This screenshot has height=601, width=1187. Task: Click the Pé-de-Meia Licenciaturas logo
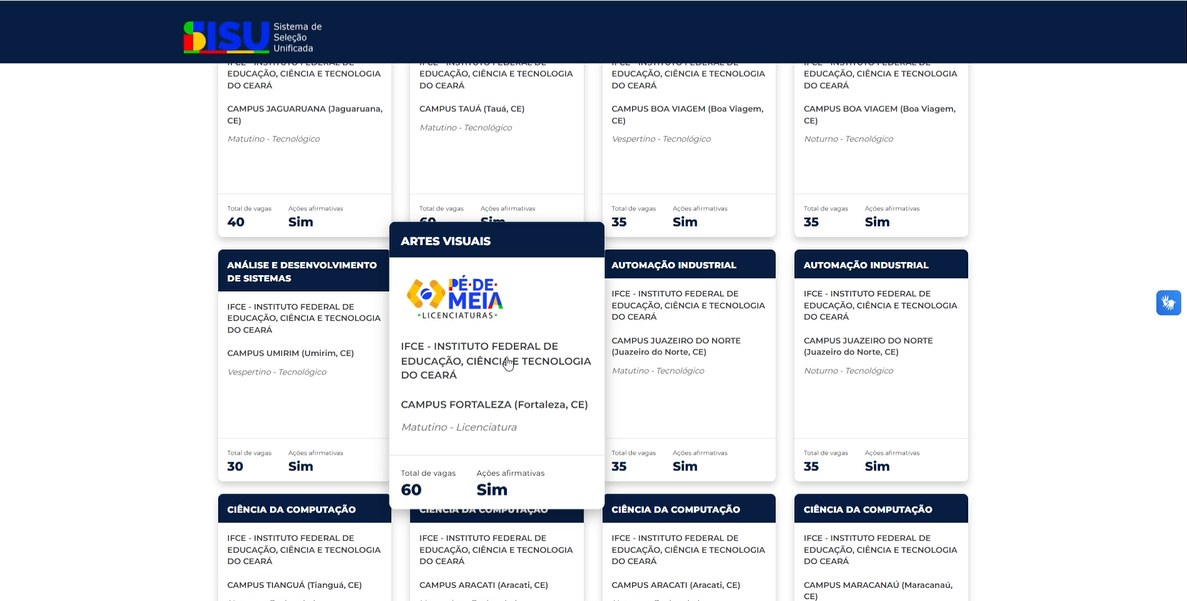pos(455,298)
